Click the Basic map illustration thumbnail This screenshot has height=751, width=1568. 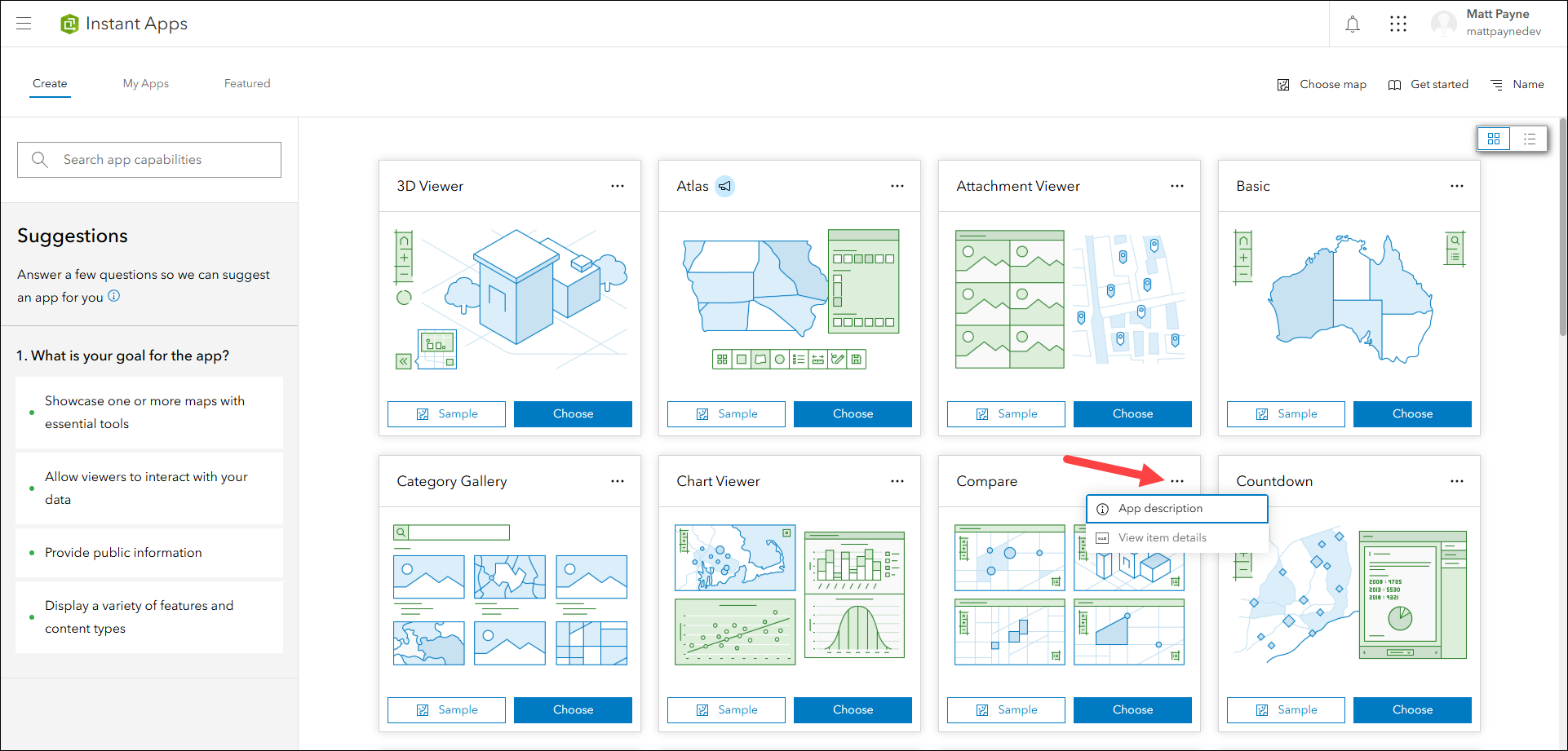point(1349,299)
